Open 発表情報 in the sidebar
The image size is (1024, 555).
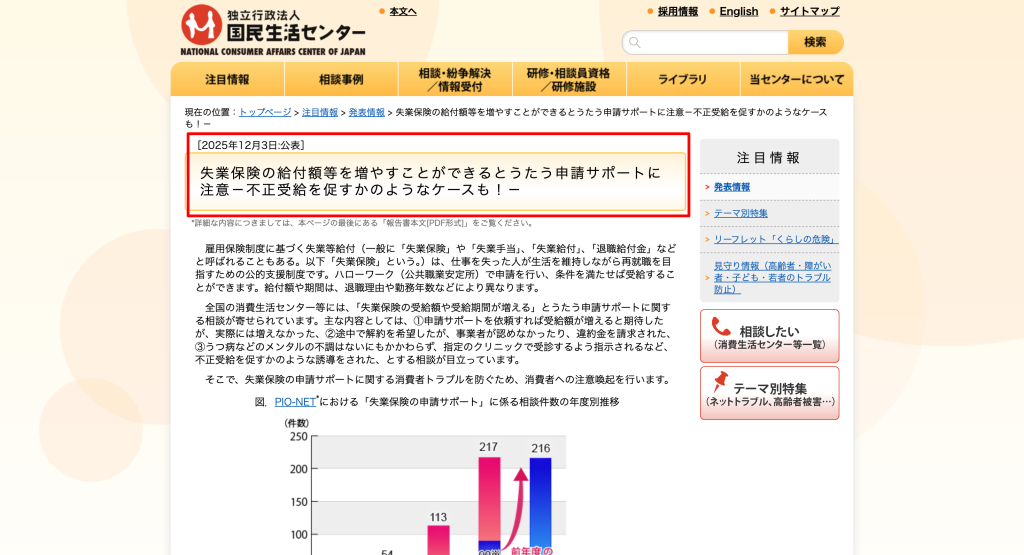tap(731, 187)
